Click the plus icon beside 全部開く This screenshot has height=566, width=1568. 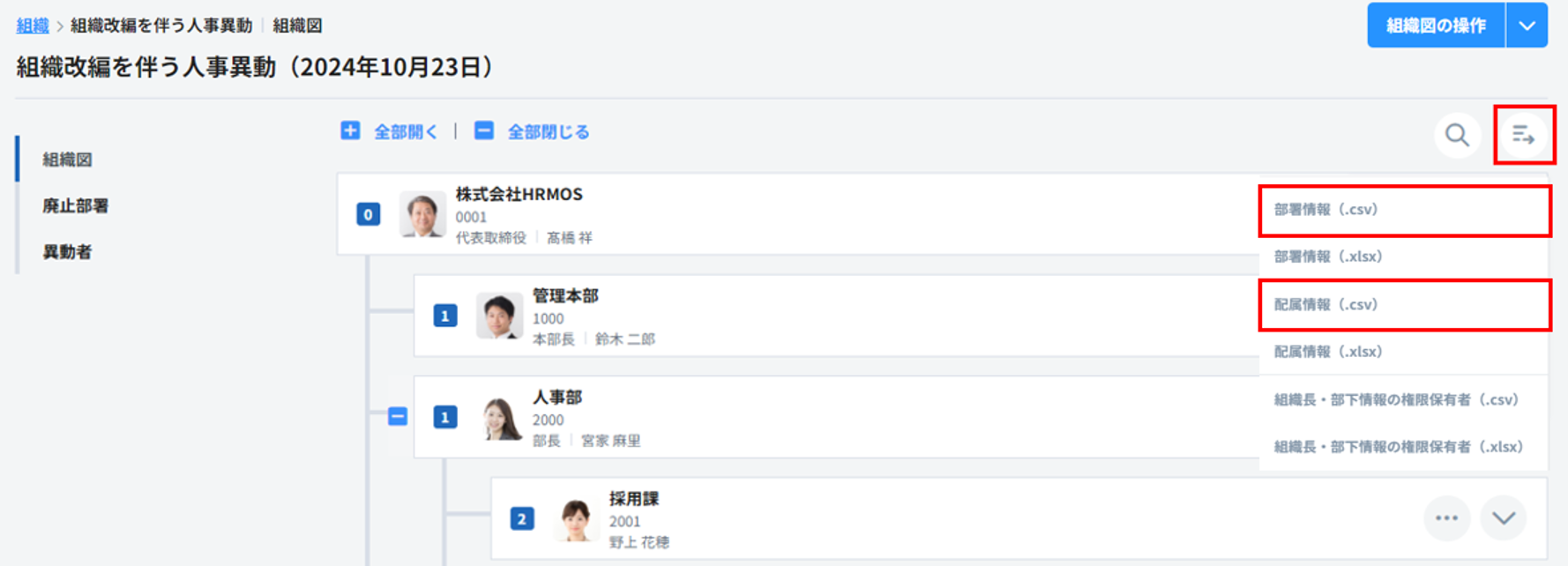[x=350, y=130]
